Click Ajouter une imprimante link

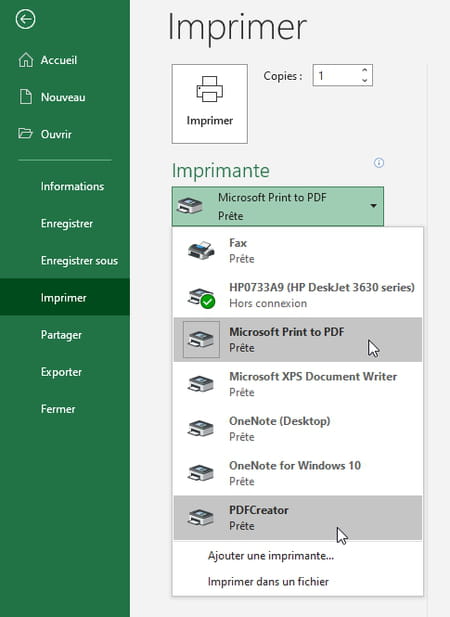coord(271,556)
